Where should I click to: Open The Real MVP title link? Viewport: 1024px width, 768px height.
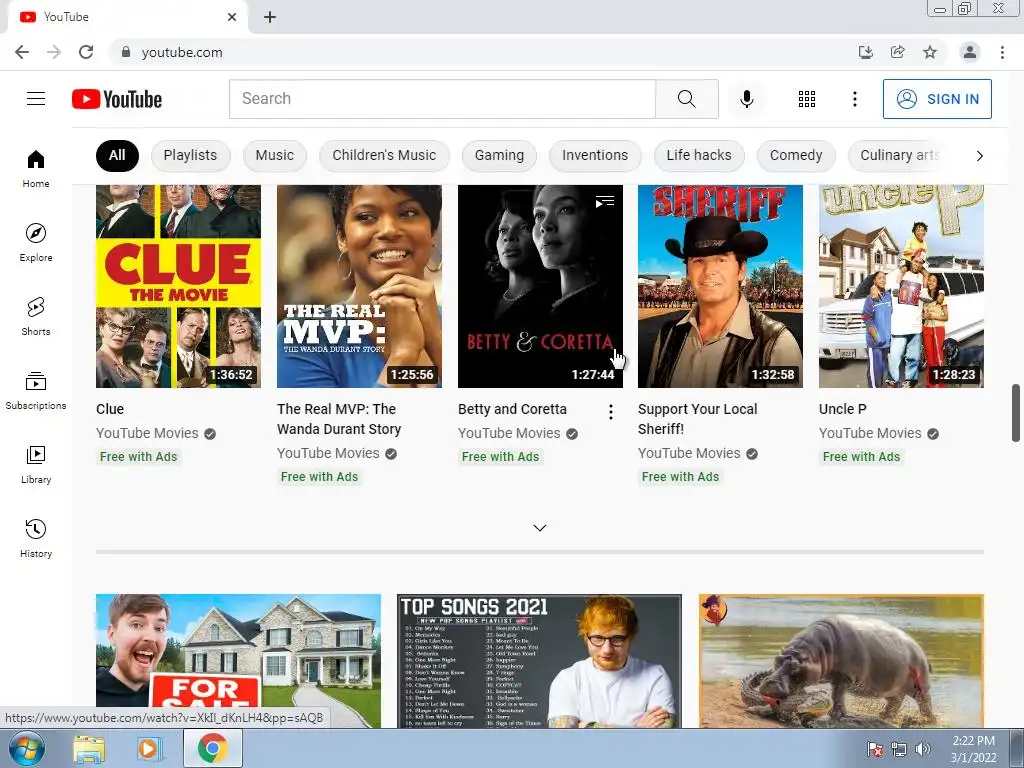click(x=339, y=419)
